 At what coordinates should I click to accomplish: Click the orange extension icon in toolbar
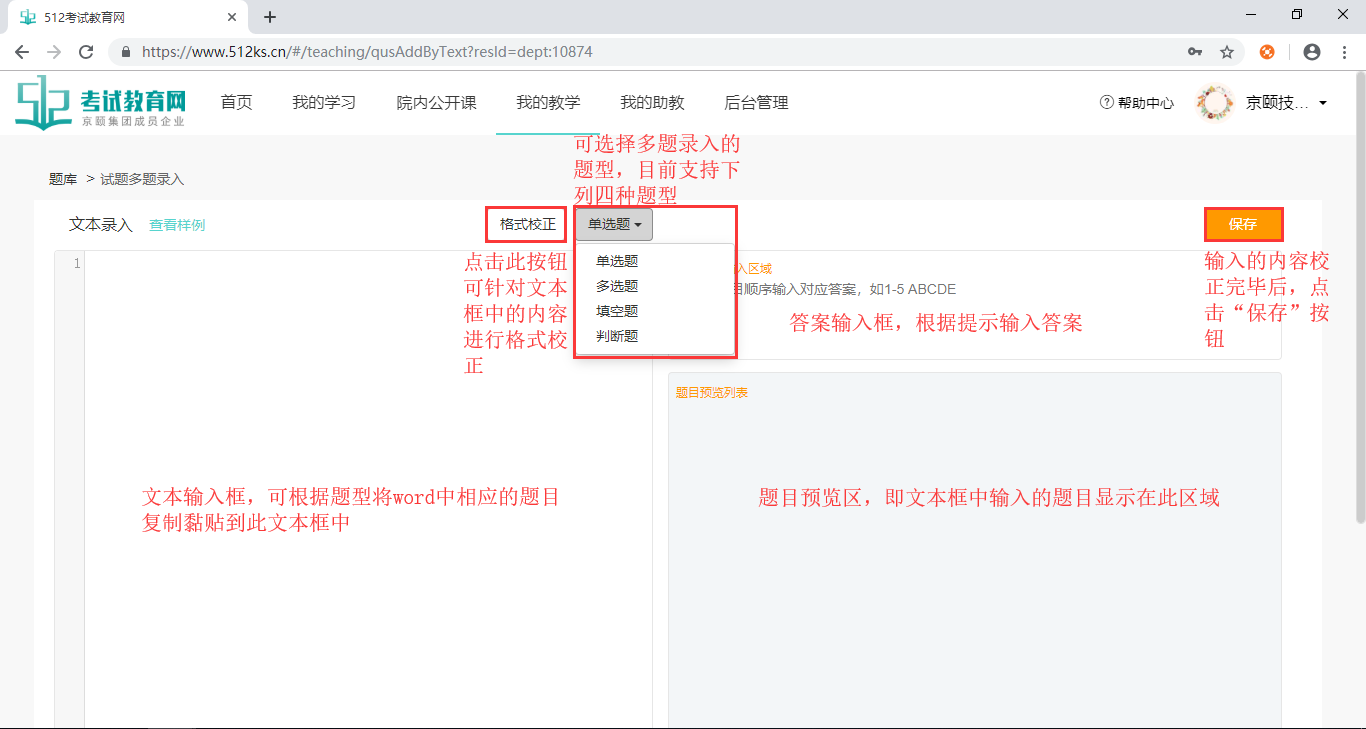pos(1267,52)
